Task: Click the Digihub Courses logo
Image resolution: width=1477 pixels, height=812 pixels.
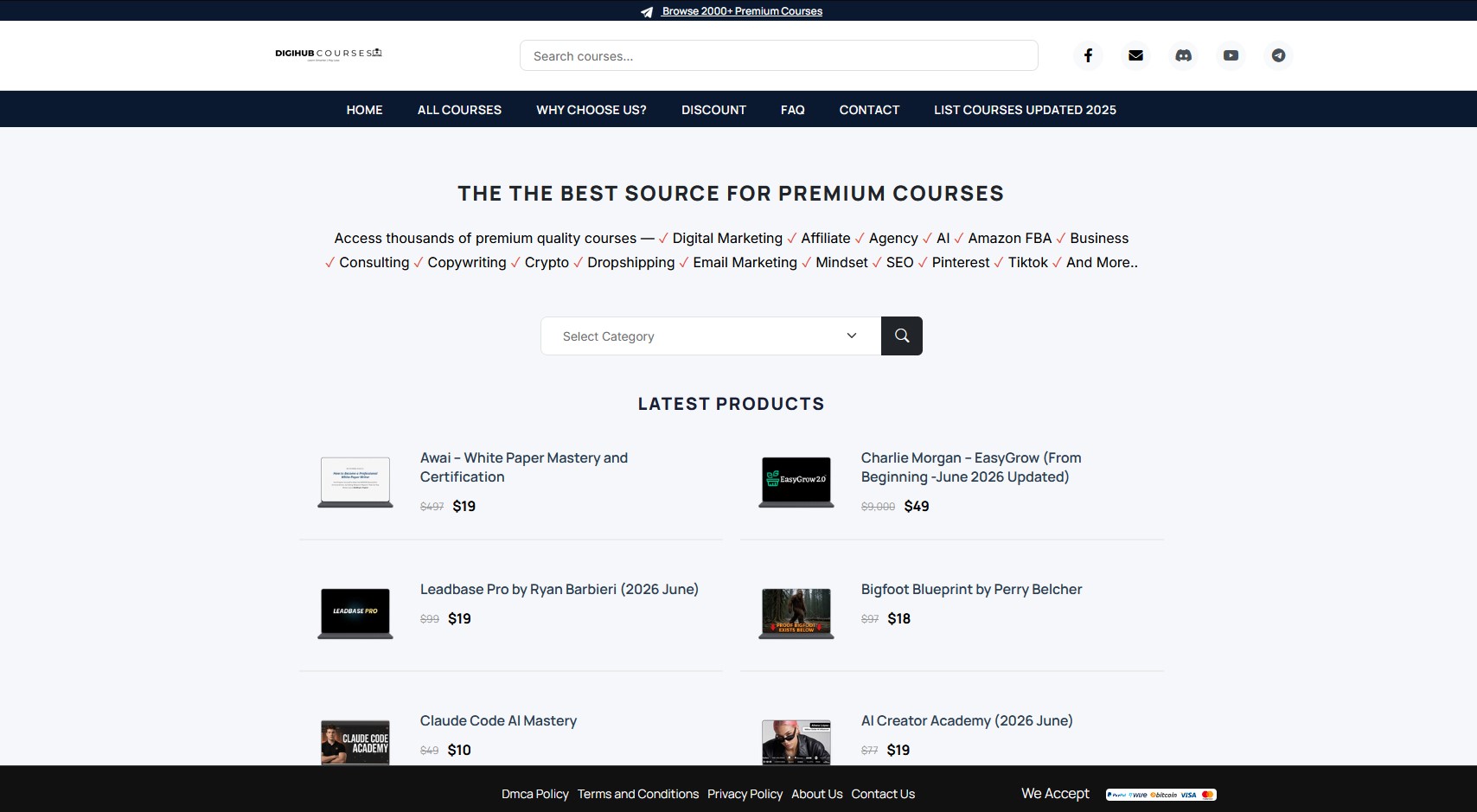Action: pyautogui.click(x=329, y=54)
